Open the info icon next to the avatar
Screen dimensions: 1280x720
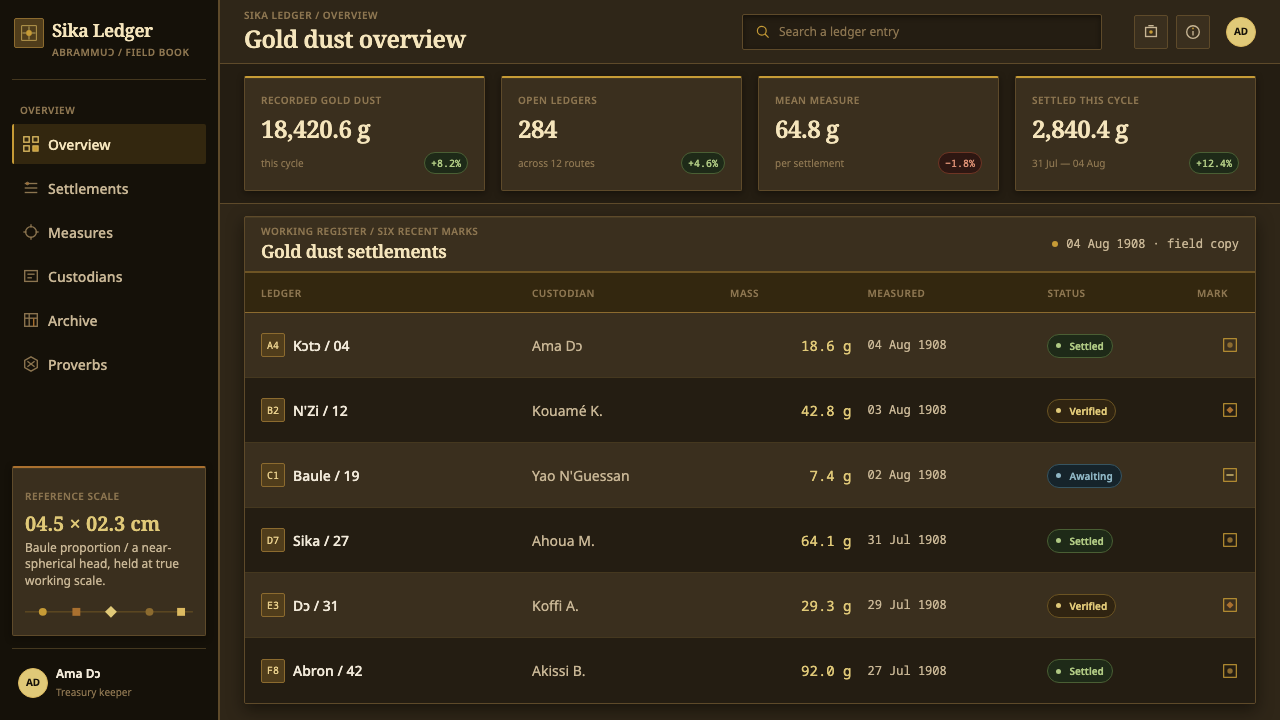[1193, 32]
